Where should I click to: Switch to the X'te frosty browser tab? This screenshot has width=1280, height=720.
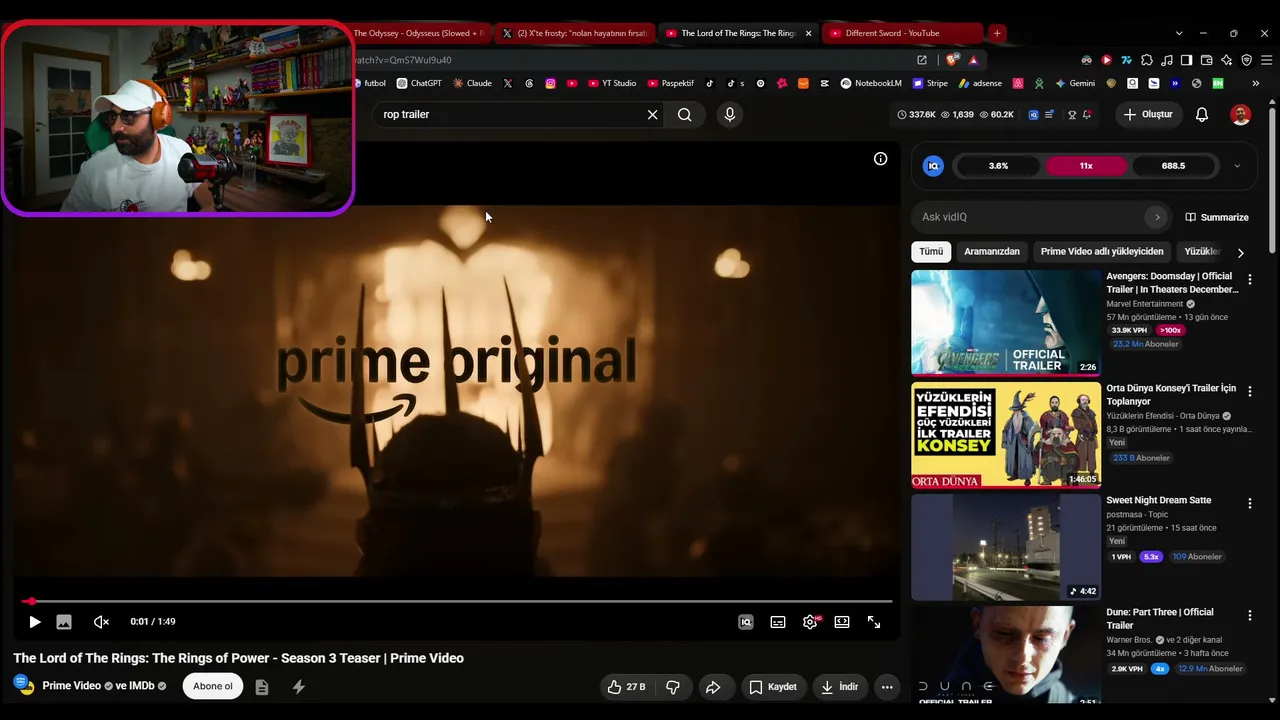[575, 33]
